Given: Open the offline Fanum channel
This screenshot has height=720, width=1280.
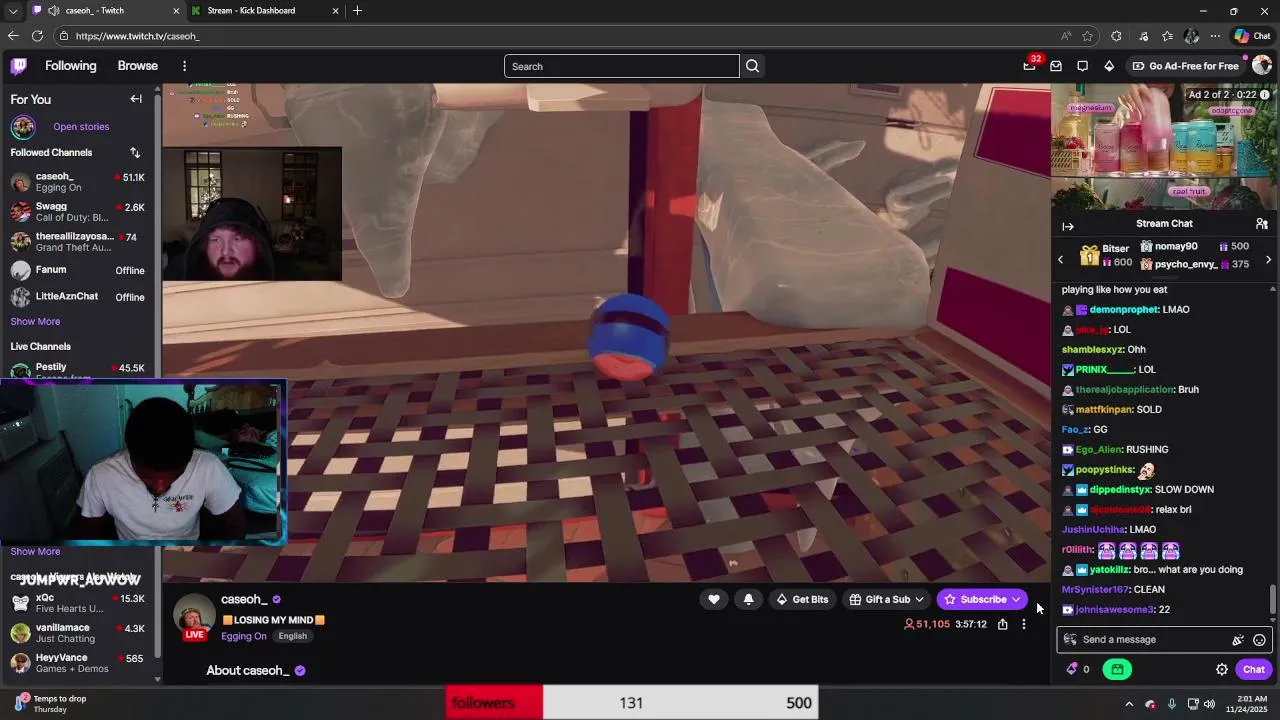Looking at the screenshot, I should point(78,270).
